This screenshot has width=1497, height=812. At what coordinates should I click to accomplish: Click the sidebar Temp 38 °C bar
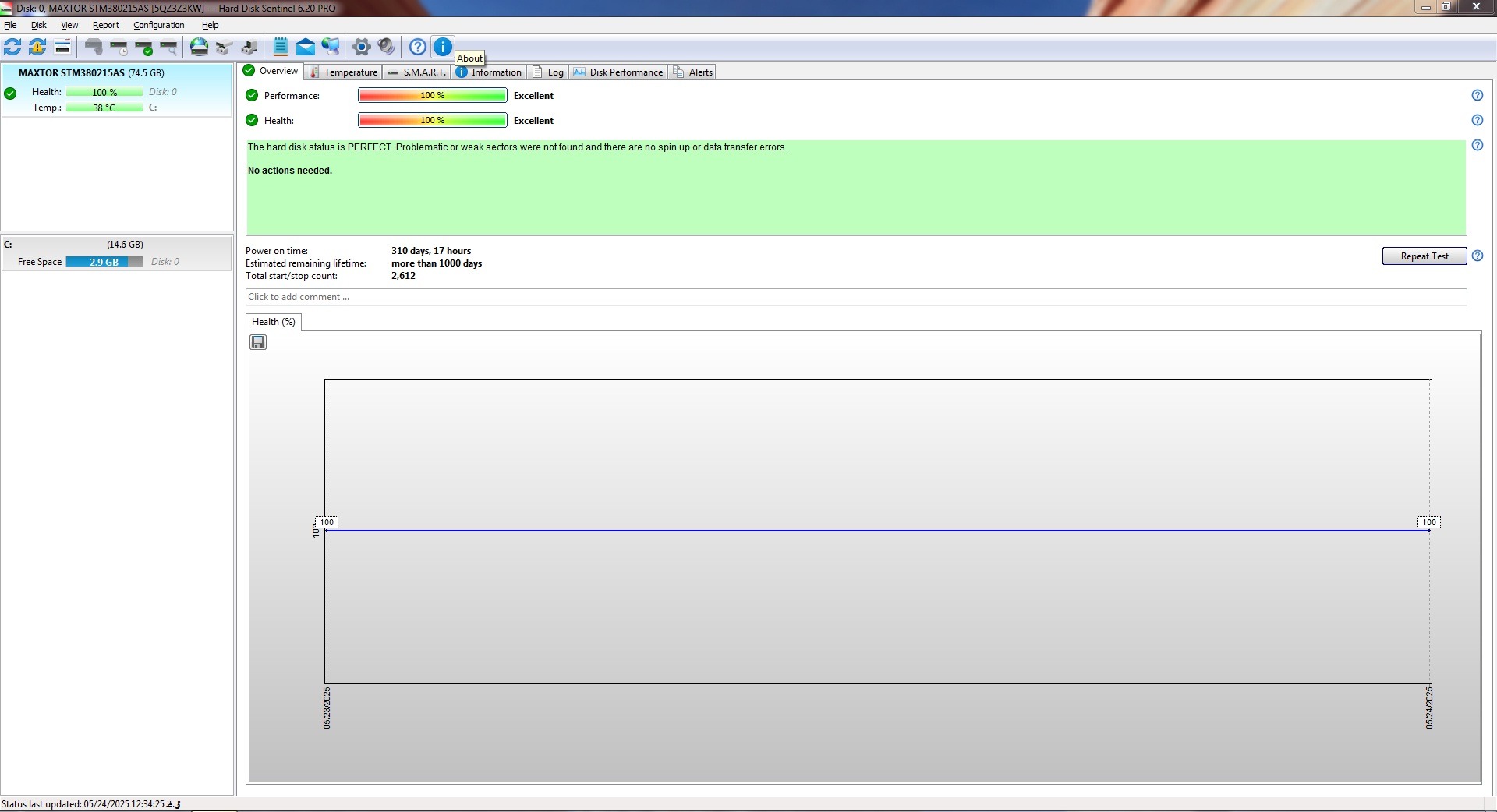tap(104, 108)
